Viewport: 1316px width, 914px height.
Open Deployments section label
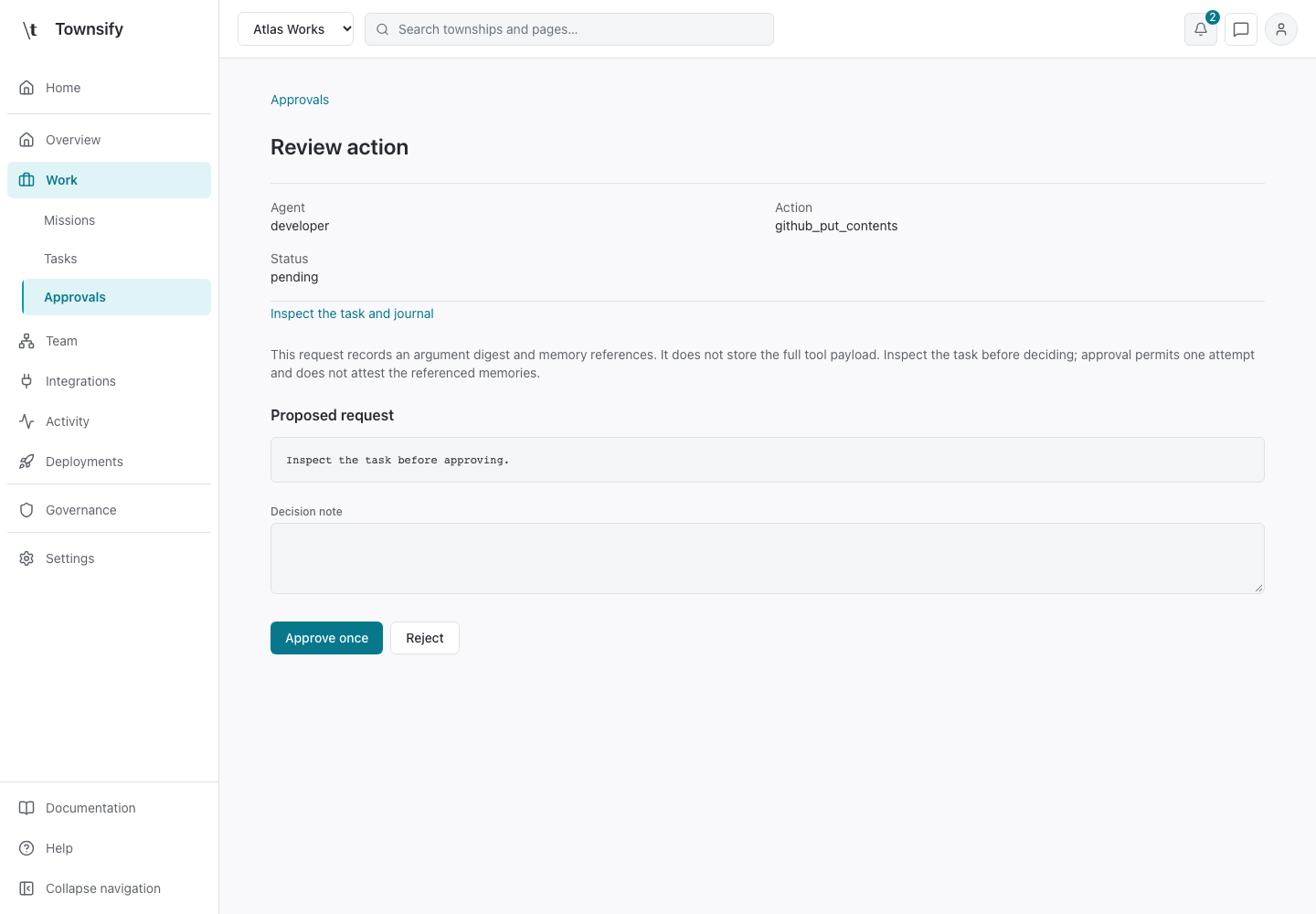pyautogui.click(x=84, y=462)
